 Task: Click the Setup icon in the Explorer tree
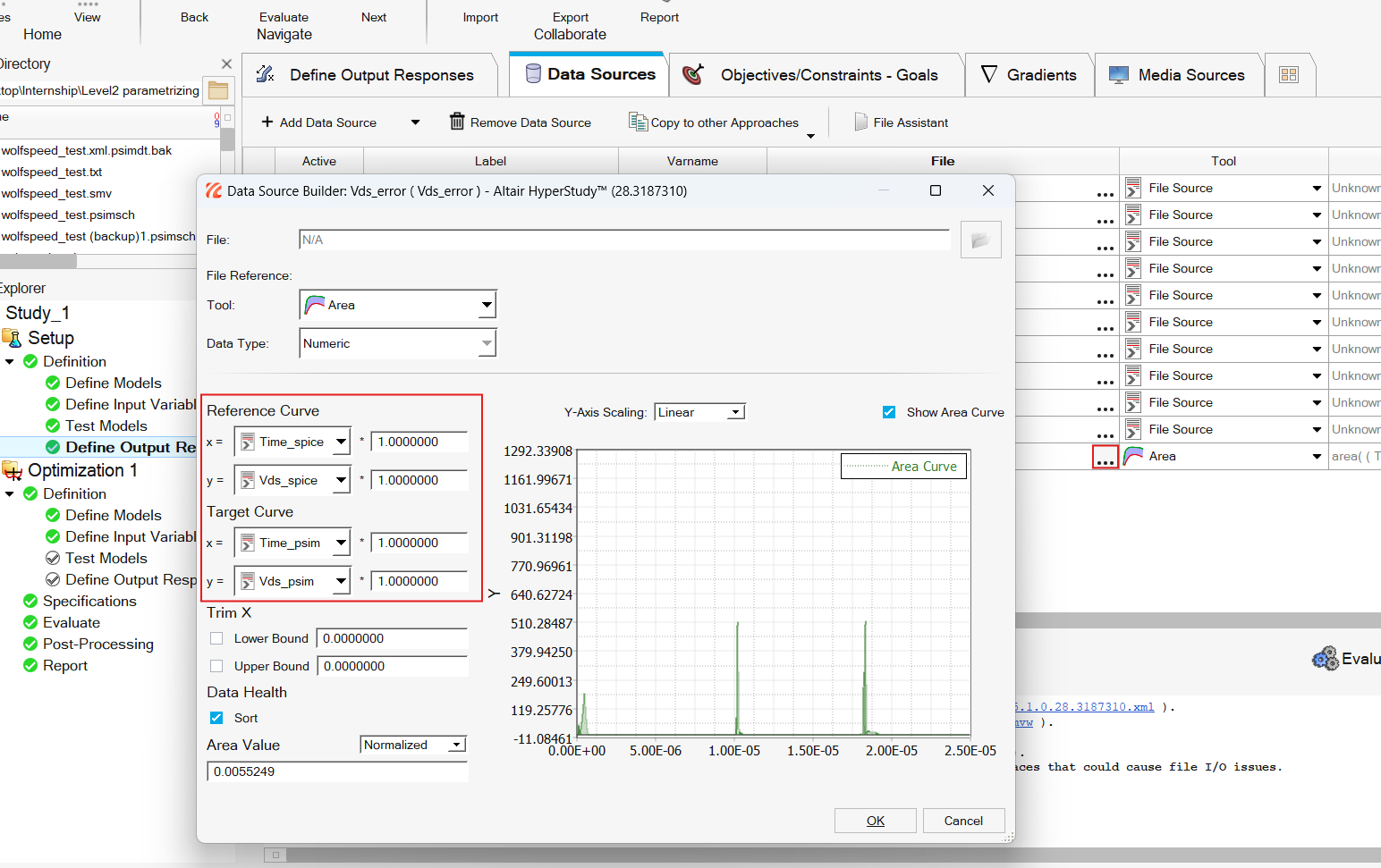(12, 338)
